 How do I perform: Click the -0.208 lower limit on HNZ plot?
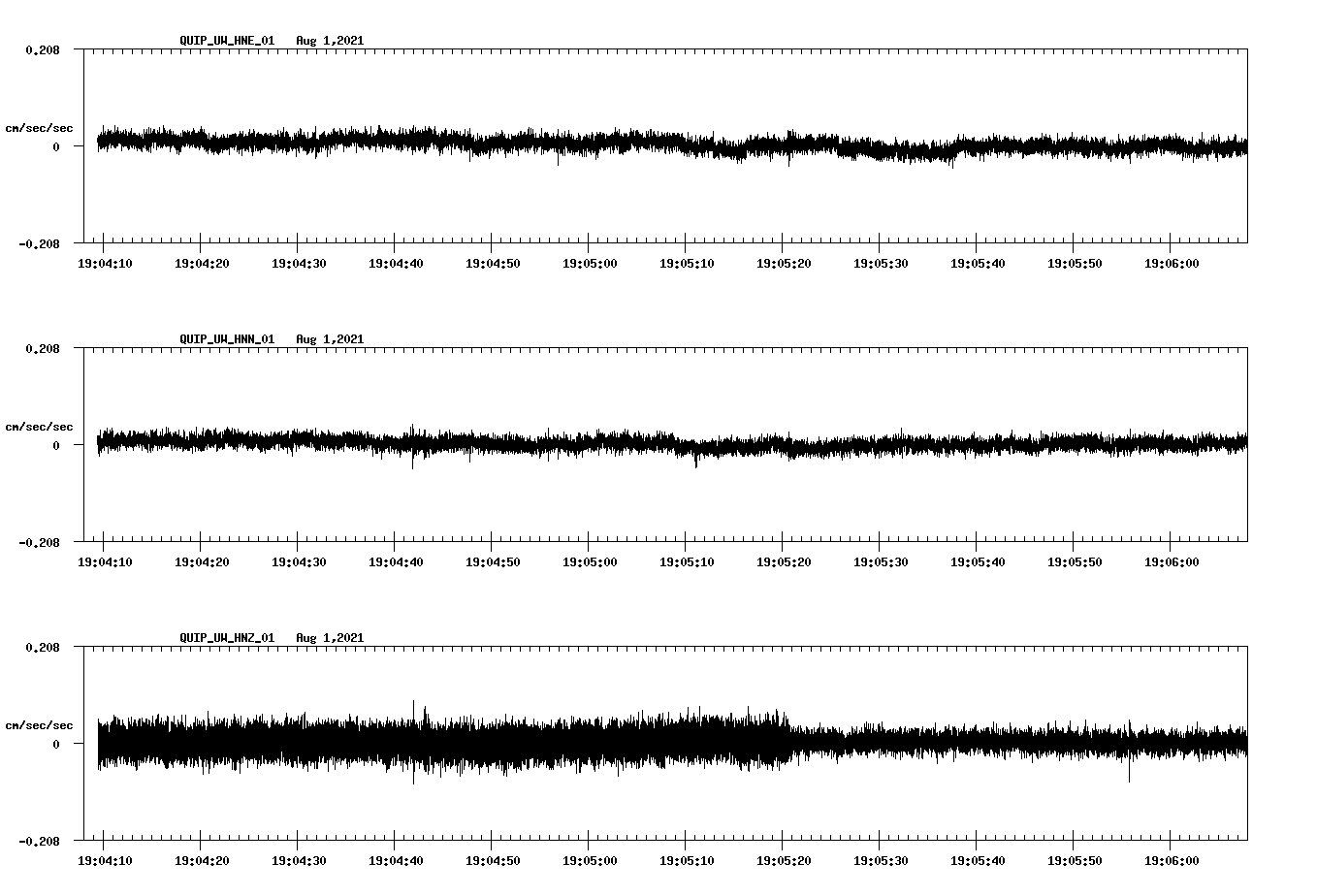39,842
